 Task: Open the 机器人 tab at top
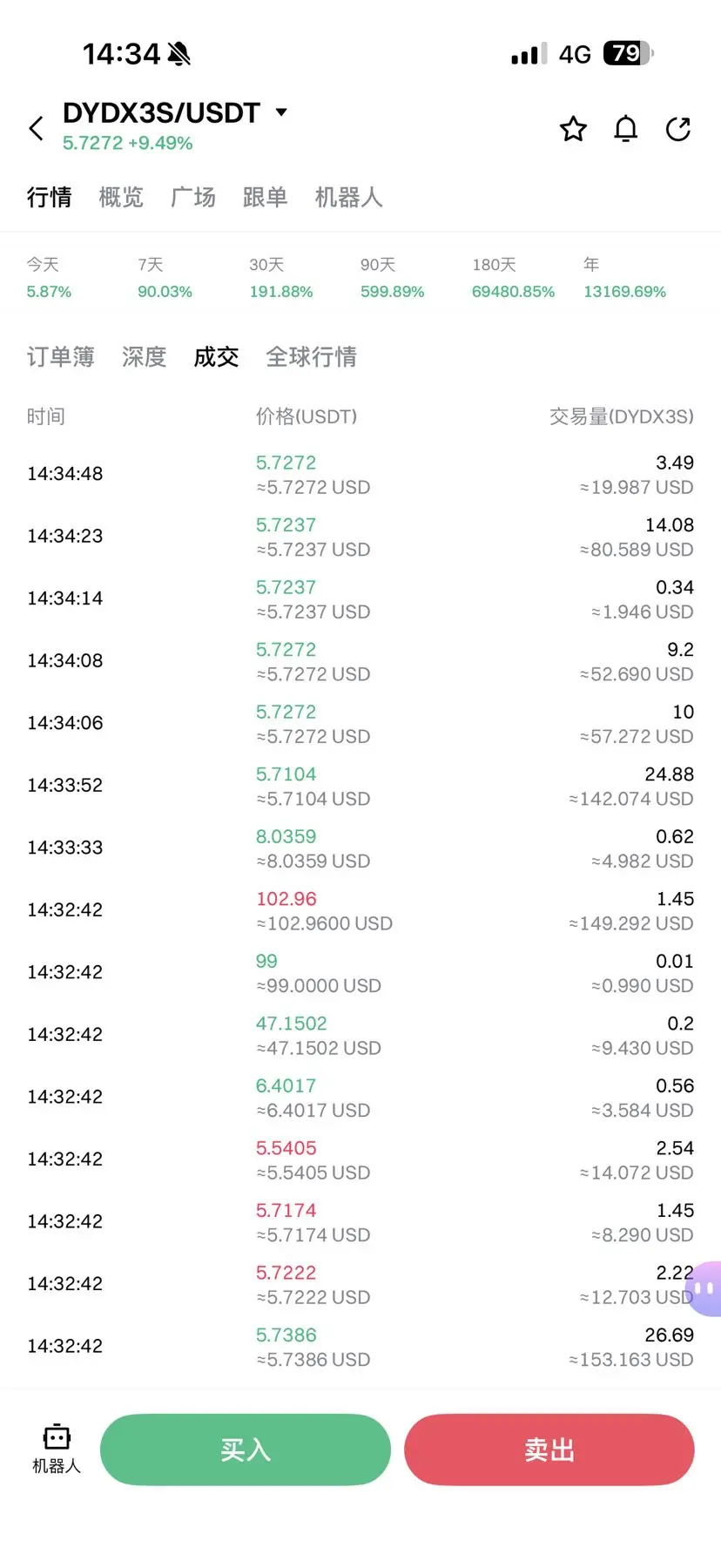pyautogui.click(x=348, y=198)
